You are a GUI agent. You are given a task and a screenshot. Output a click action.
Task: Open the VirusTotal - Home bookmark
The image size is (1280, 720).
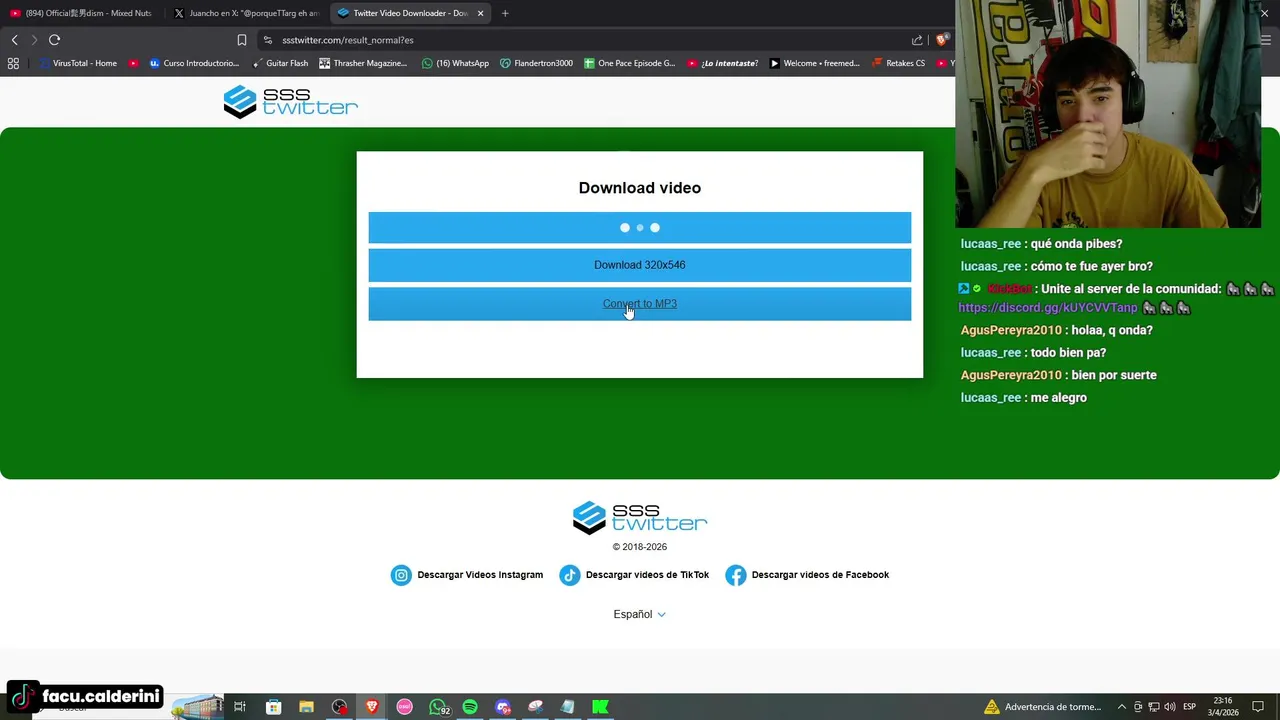78,63
